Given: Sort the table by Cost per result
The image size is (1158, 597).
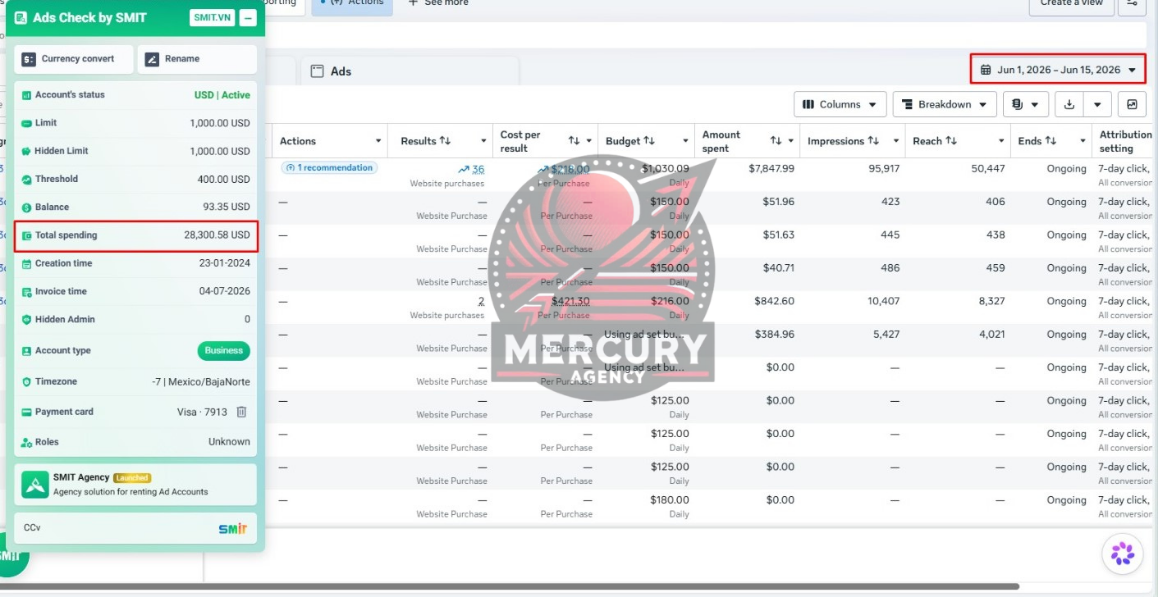Looking at the screenshot, I should coord(574,140).
